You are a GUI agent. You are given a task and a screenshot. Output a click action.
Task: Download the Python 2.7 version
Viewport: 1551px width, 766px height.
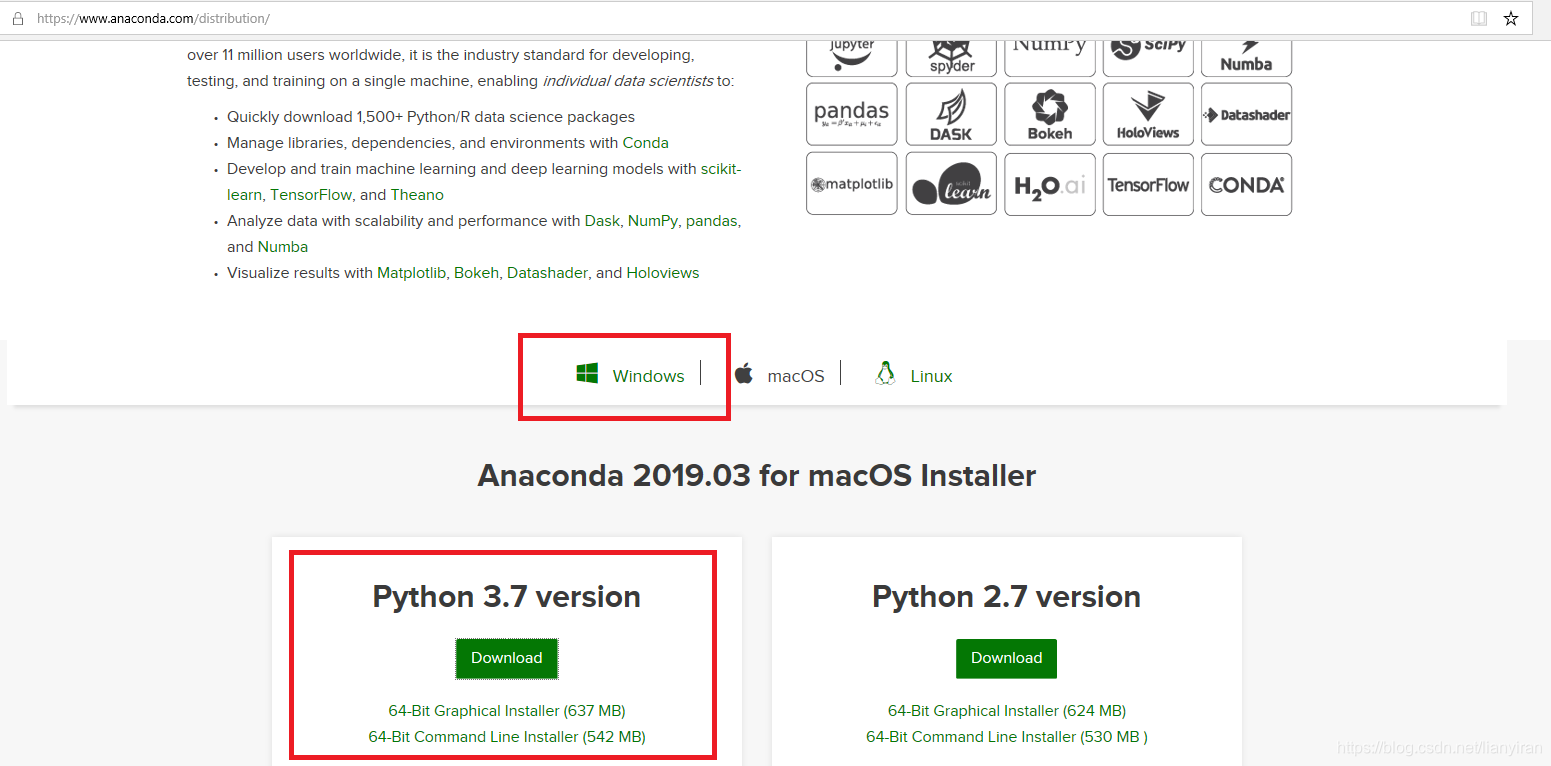(1006, 658)
